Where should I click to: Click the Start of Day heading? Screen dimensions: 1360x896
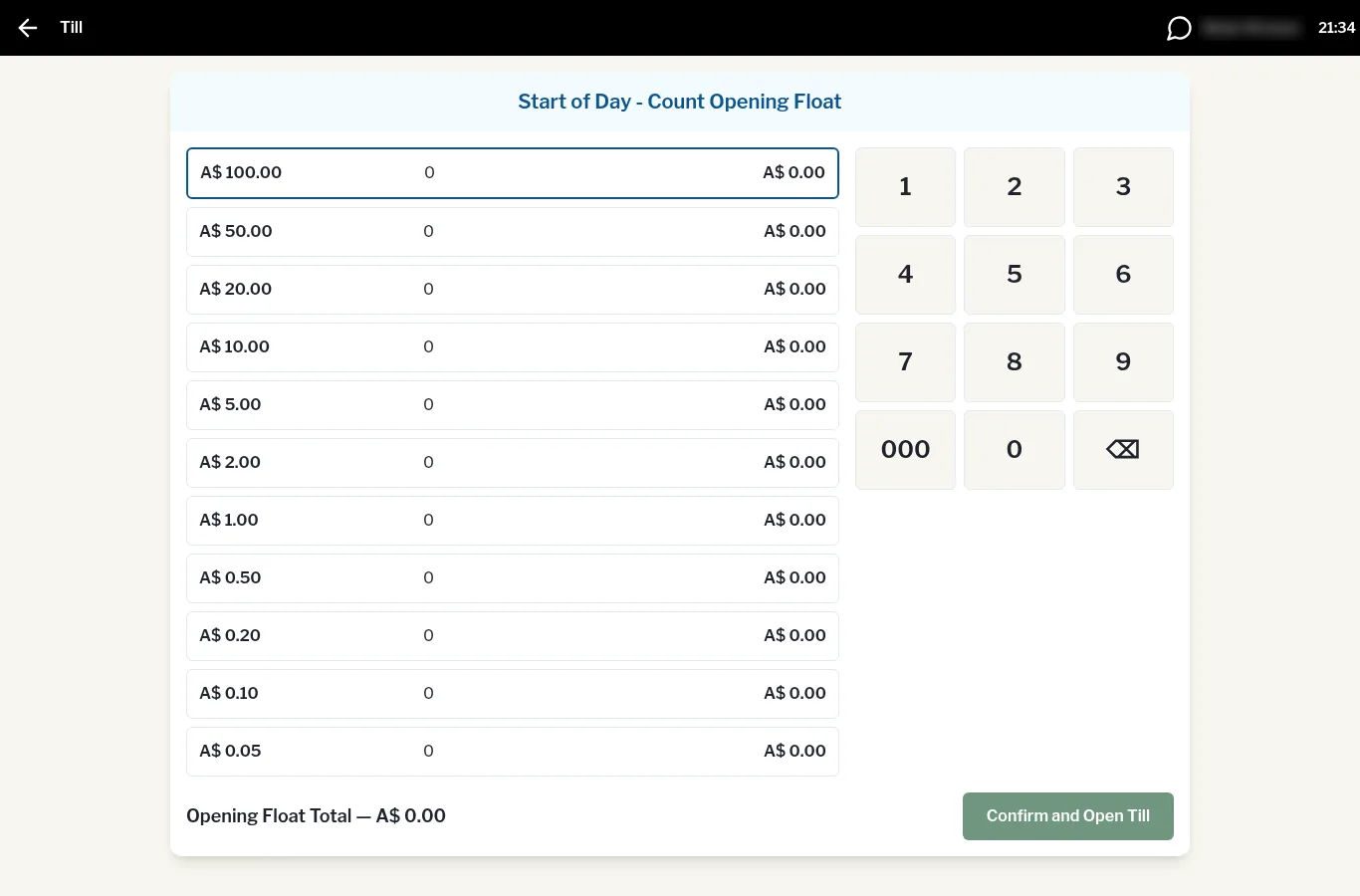[680, 102]
